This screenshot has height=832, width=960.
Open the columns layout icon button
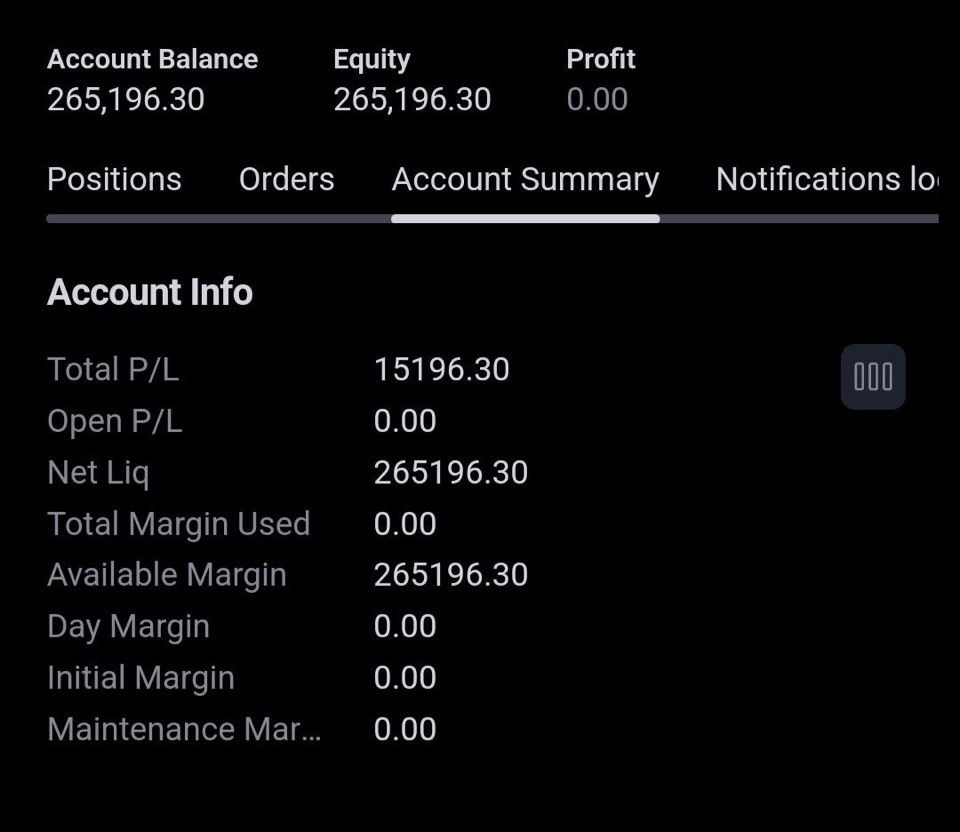click(873, 377)
